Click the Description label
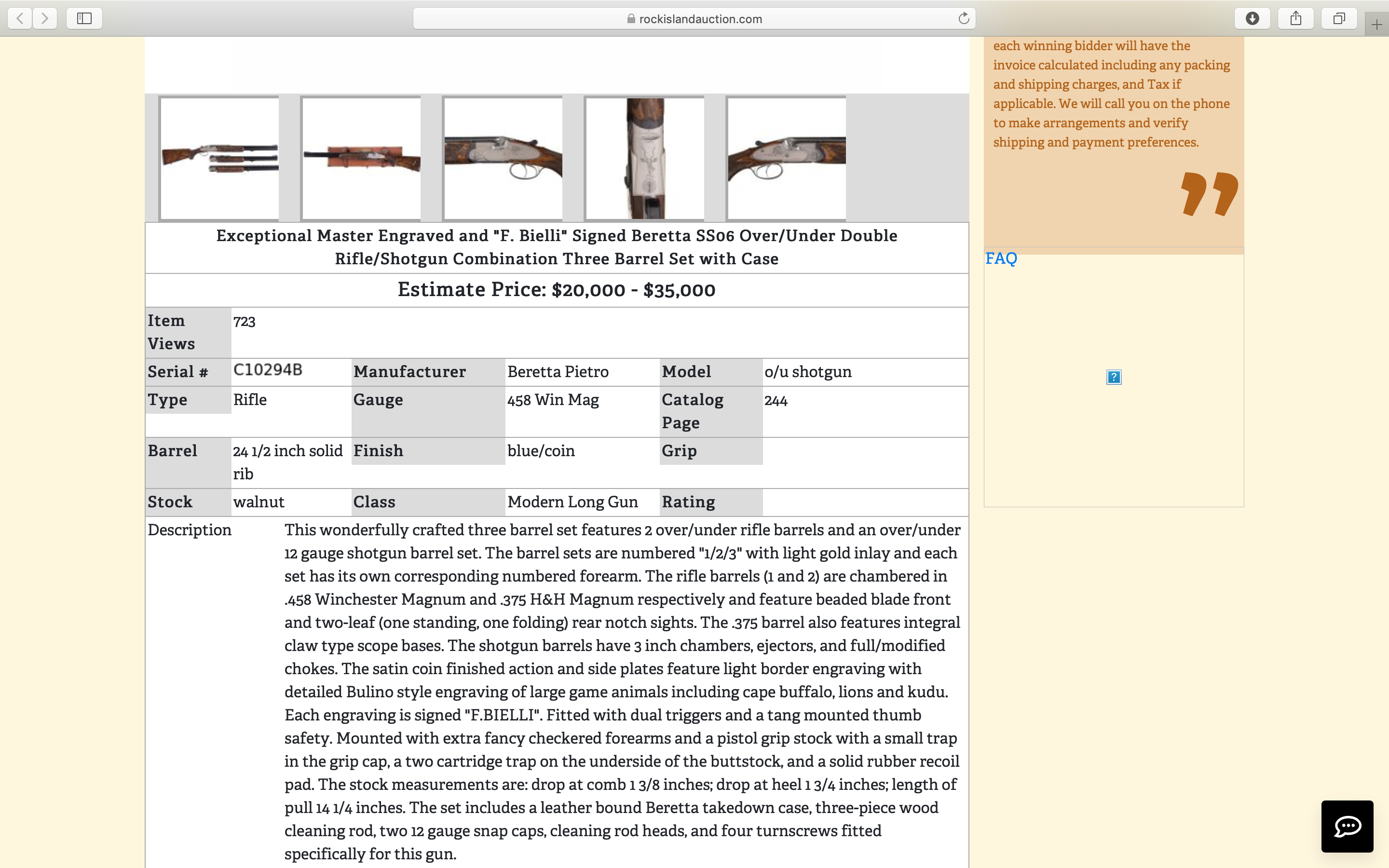This screenshot has height=868, width=1389. click(190, 530)
